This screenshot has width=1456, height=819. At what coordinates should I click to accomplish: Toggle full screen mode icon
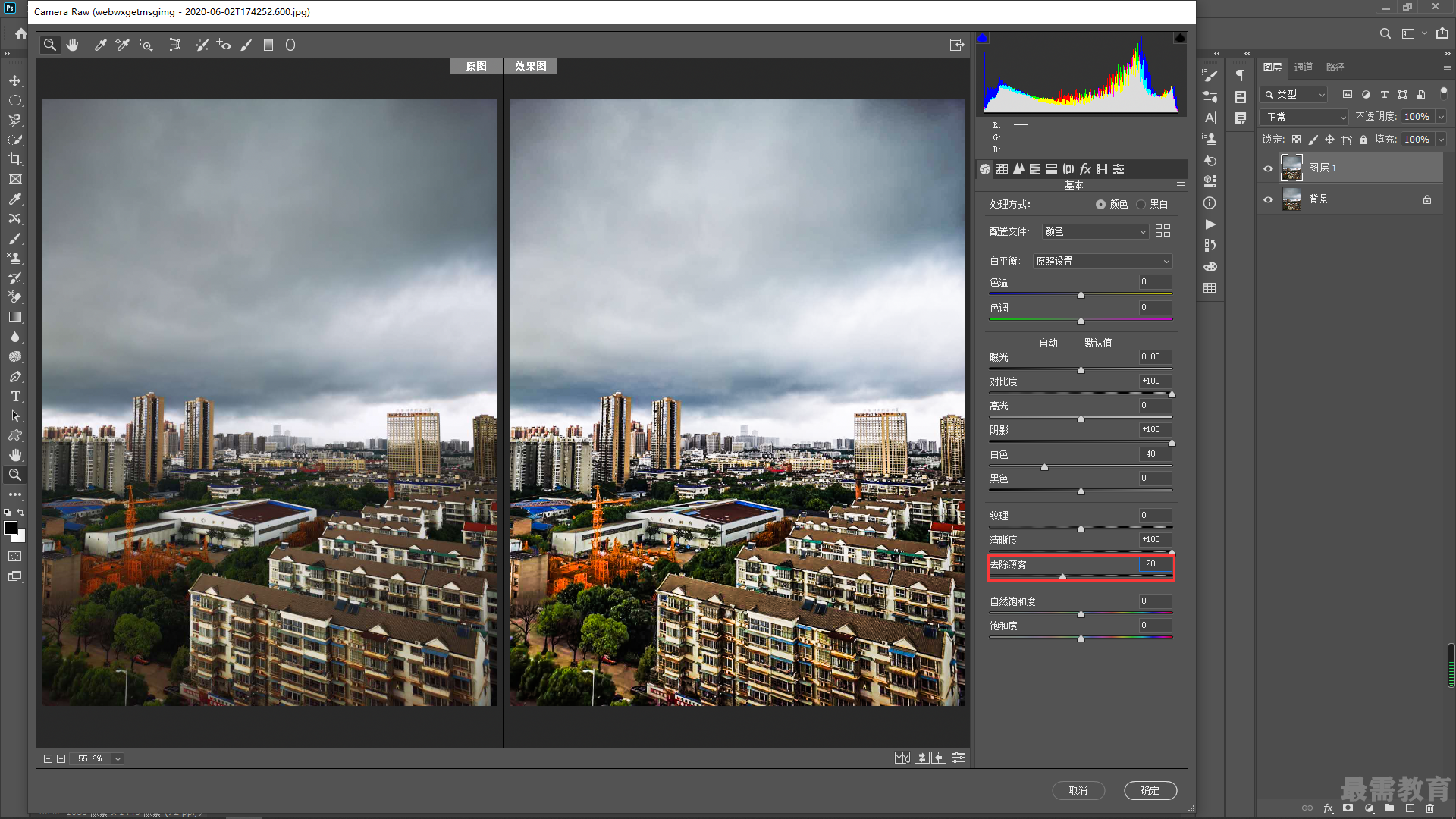coord(957,45)
